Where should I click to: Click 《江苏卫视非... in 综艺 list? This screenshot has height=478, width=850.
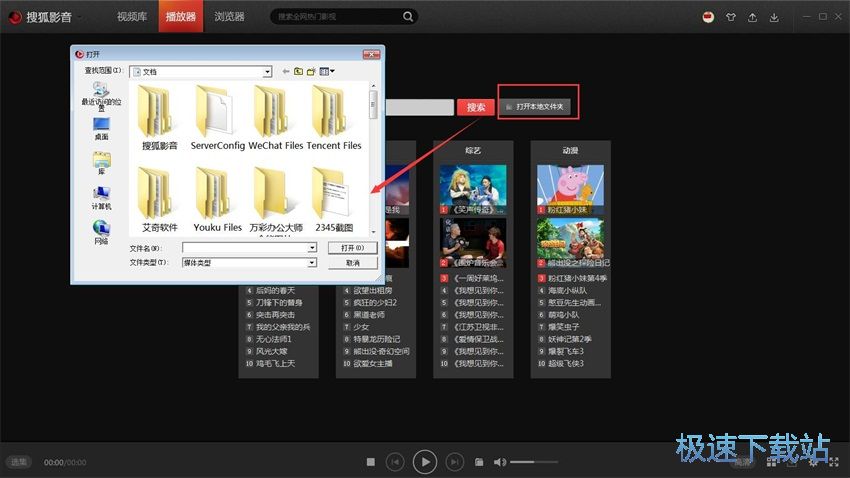pyautogui.click(x=479, y=327)
